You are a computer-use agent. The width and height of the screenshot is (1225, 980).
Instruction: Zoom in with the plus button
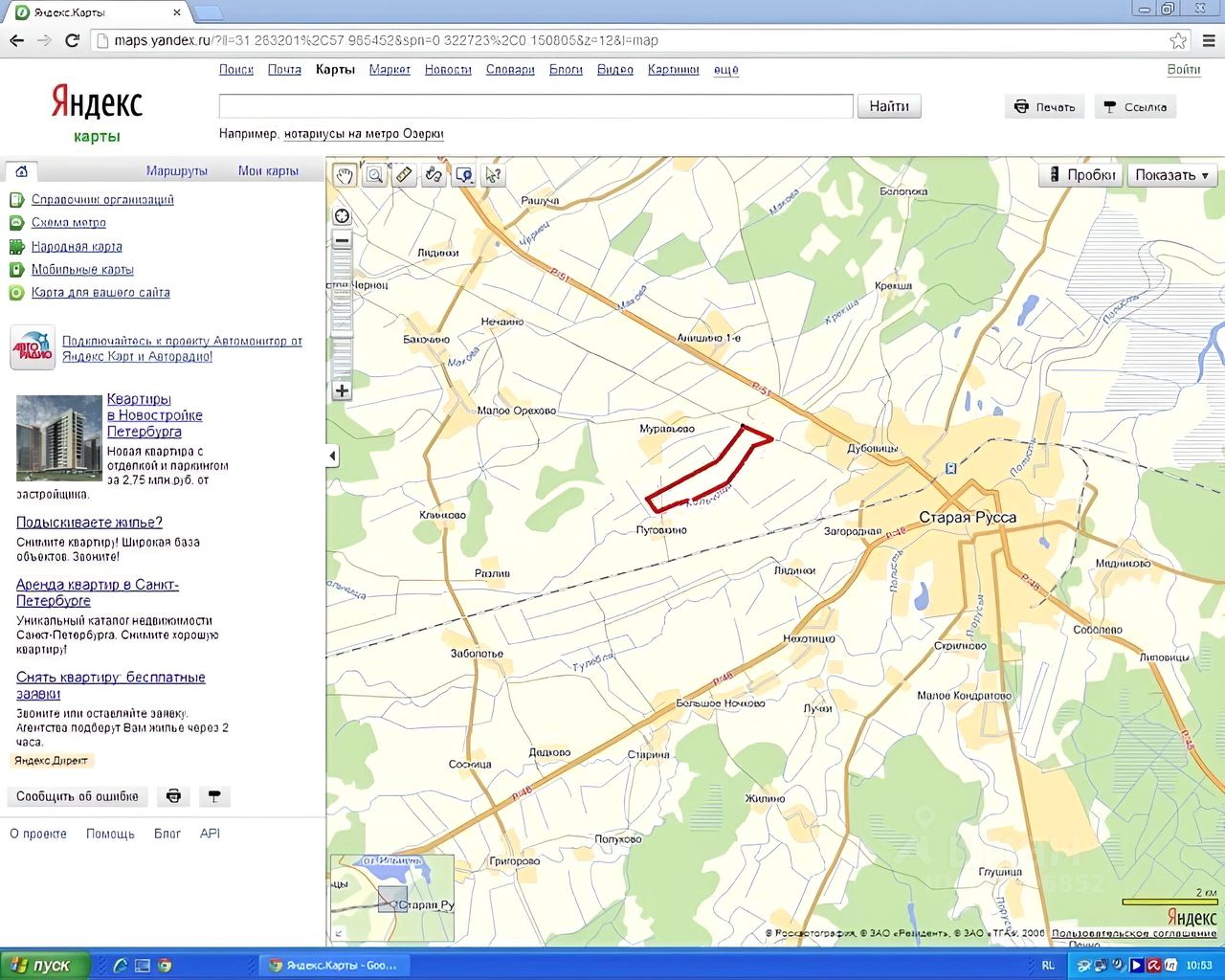342,390
